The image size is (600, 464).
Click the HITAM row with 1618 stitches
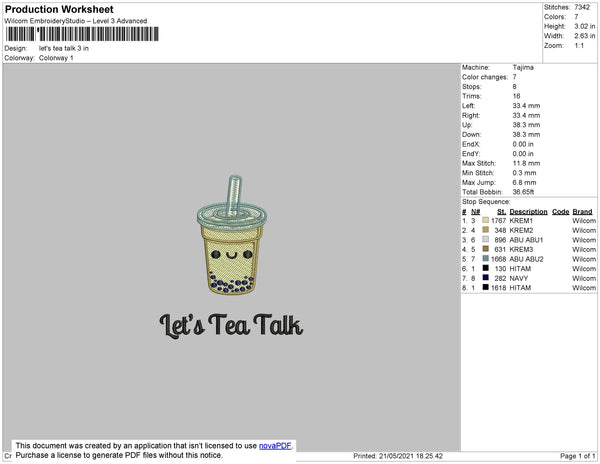coord(529,288)
